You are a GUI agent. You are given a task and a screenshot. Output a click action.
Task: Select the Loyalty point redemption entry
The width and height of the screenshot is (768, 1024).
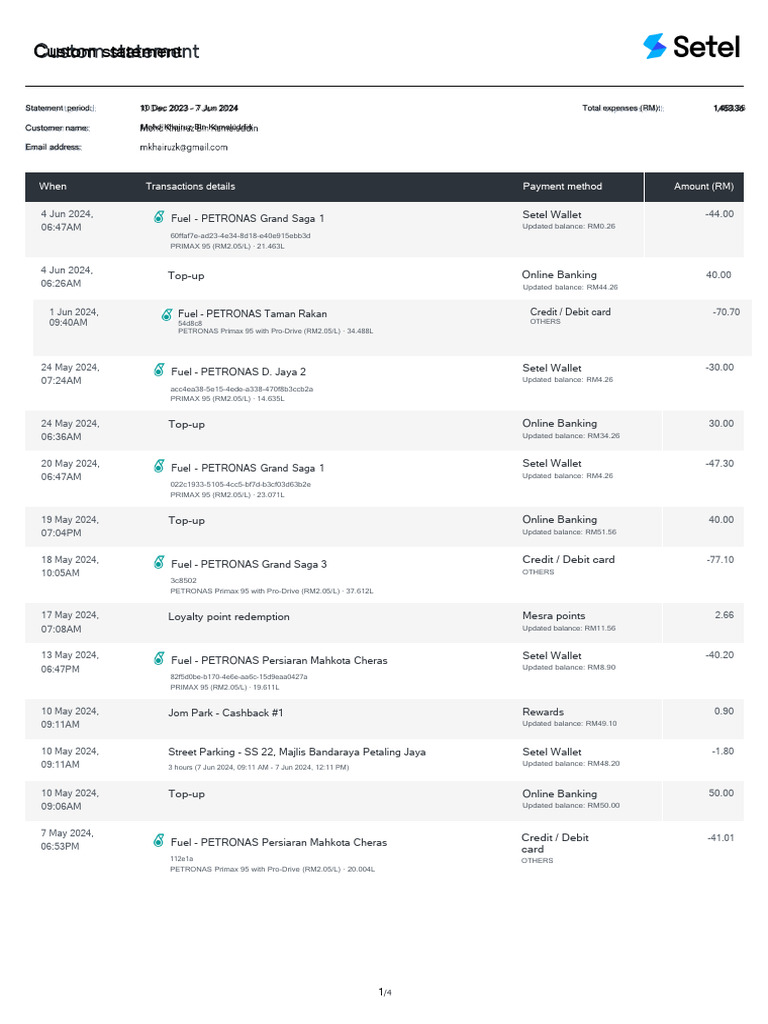coord(229,617)
